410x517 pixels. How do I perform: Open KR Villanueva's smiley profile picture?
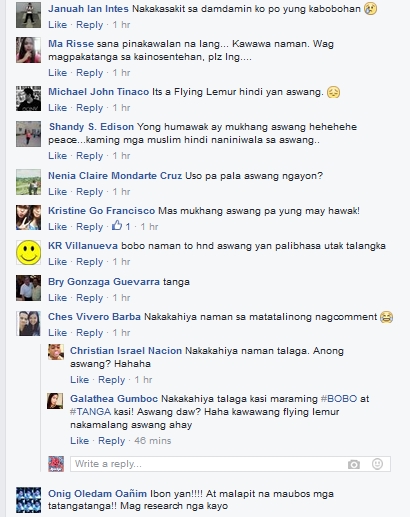pos(29,253)
